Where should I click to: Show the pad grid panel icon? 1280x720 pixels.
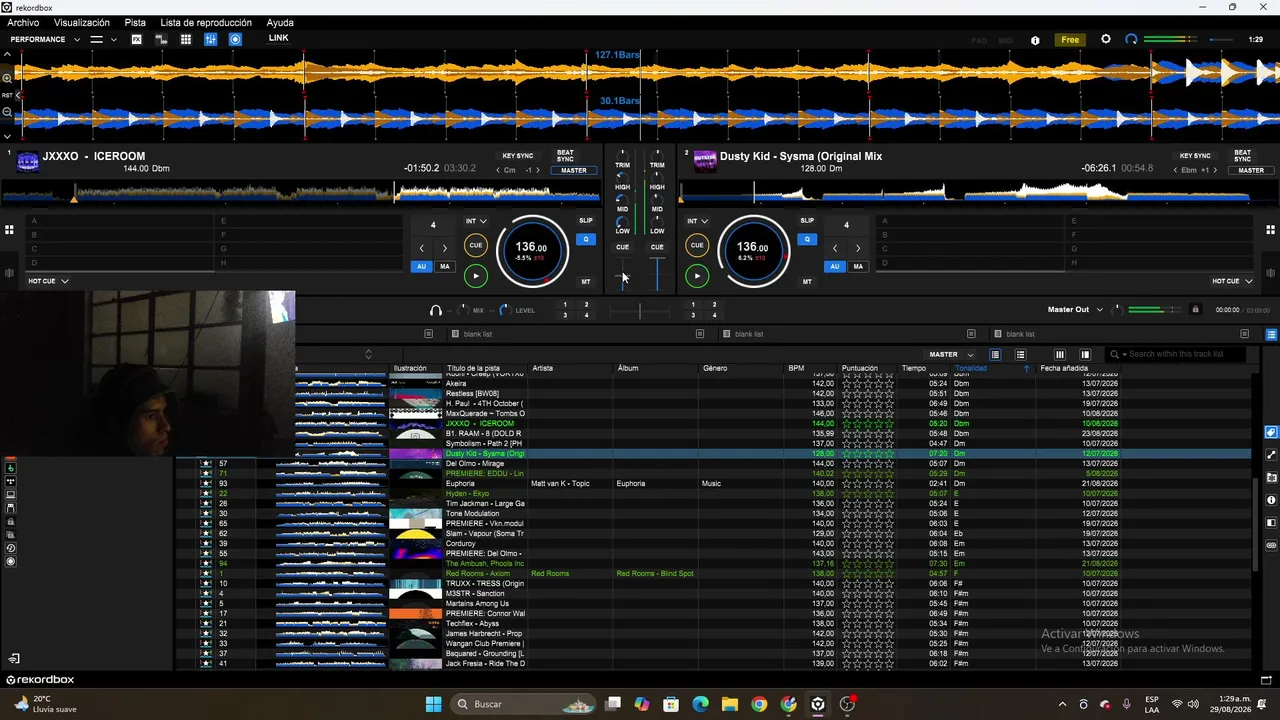coord(186,39)
